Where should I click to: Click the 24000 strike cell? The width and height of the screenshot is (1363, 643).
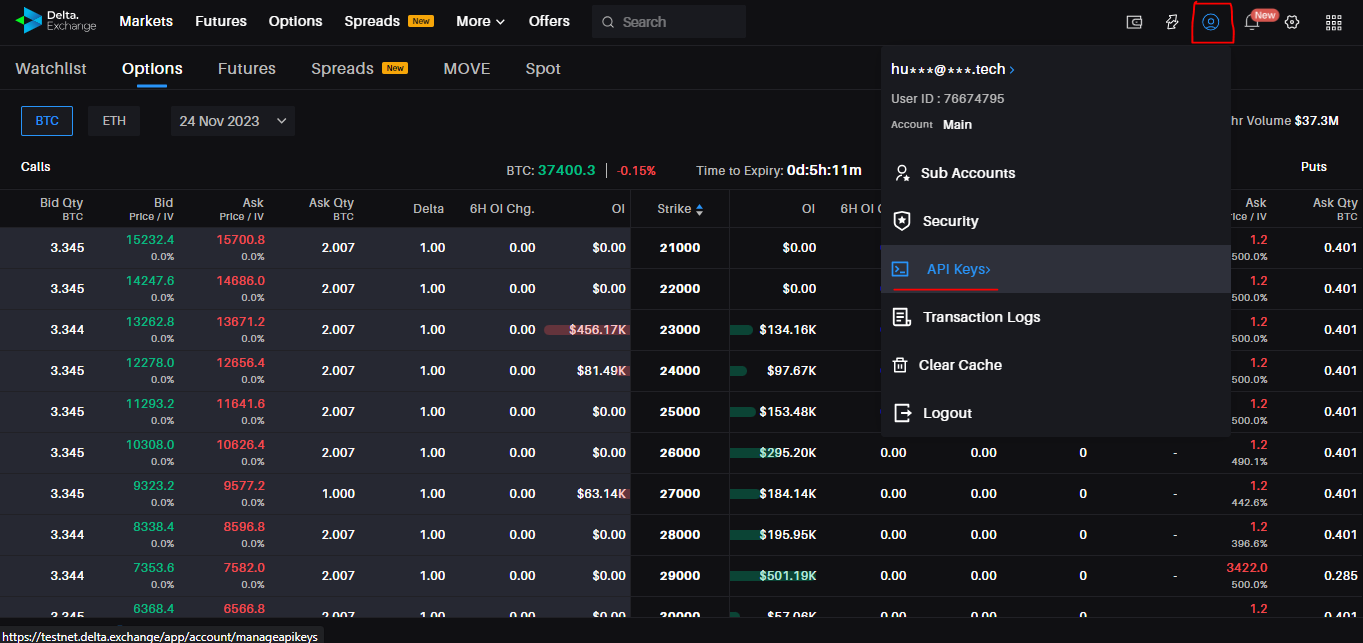tap(680, 371)
